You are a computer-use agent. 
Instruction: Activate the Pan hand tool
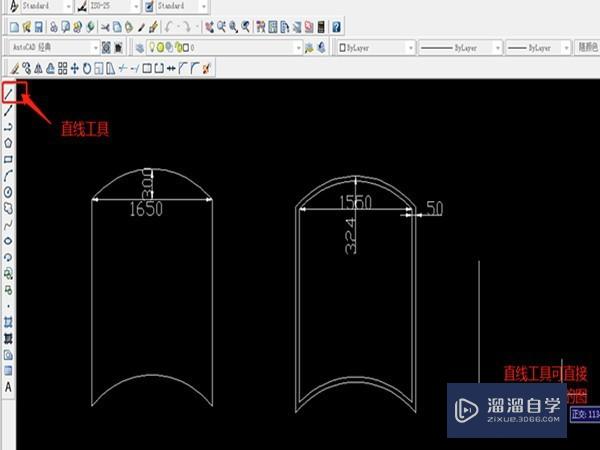pyautogui.click(x=209, y=27)
